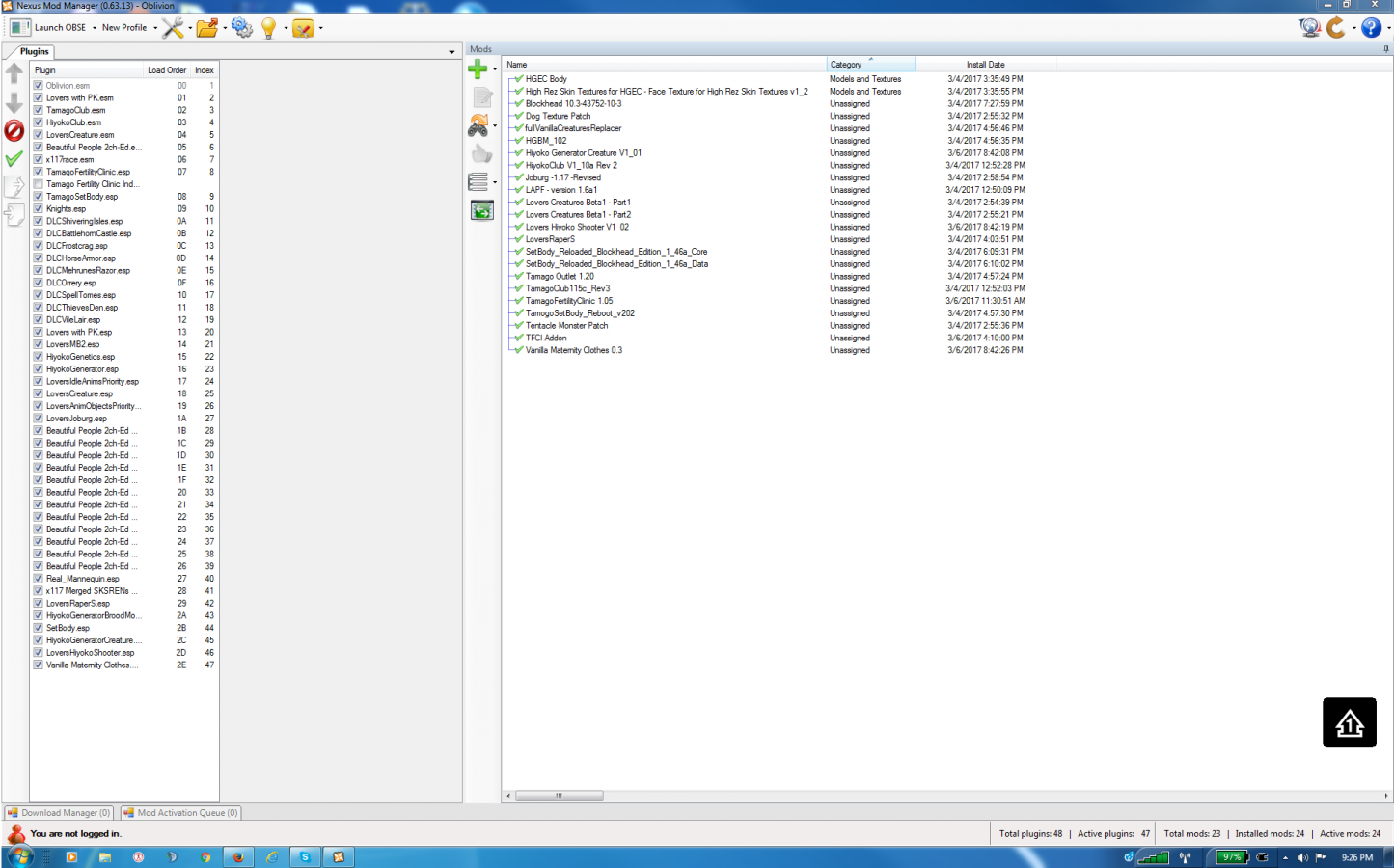Viewport: 1394px width, 868px height.
Task: Open help via blue question mark icon
Action: point(1371,28)
